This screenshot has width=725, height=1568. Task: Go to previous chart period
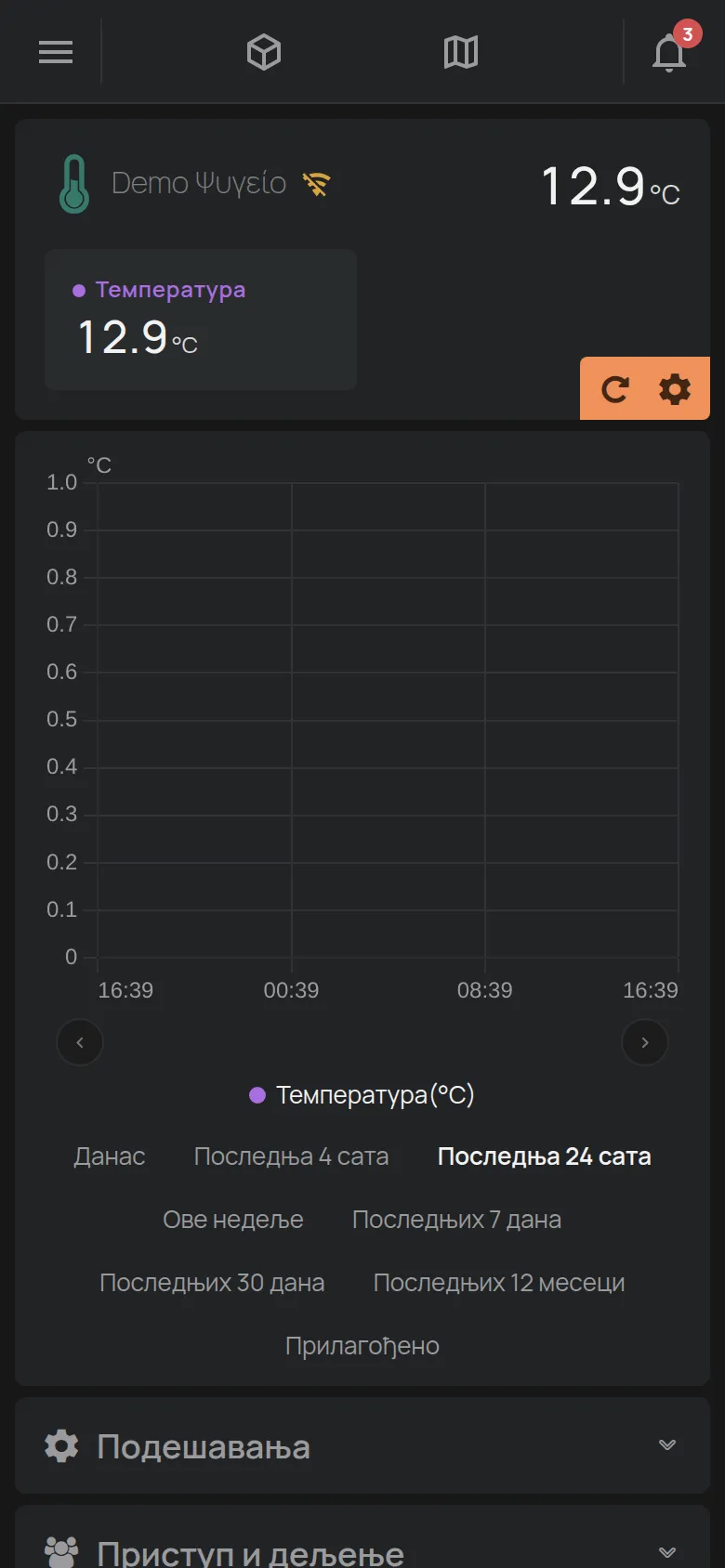click(x=80, y=1042)
